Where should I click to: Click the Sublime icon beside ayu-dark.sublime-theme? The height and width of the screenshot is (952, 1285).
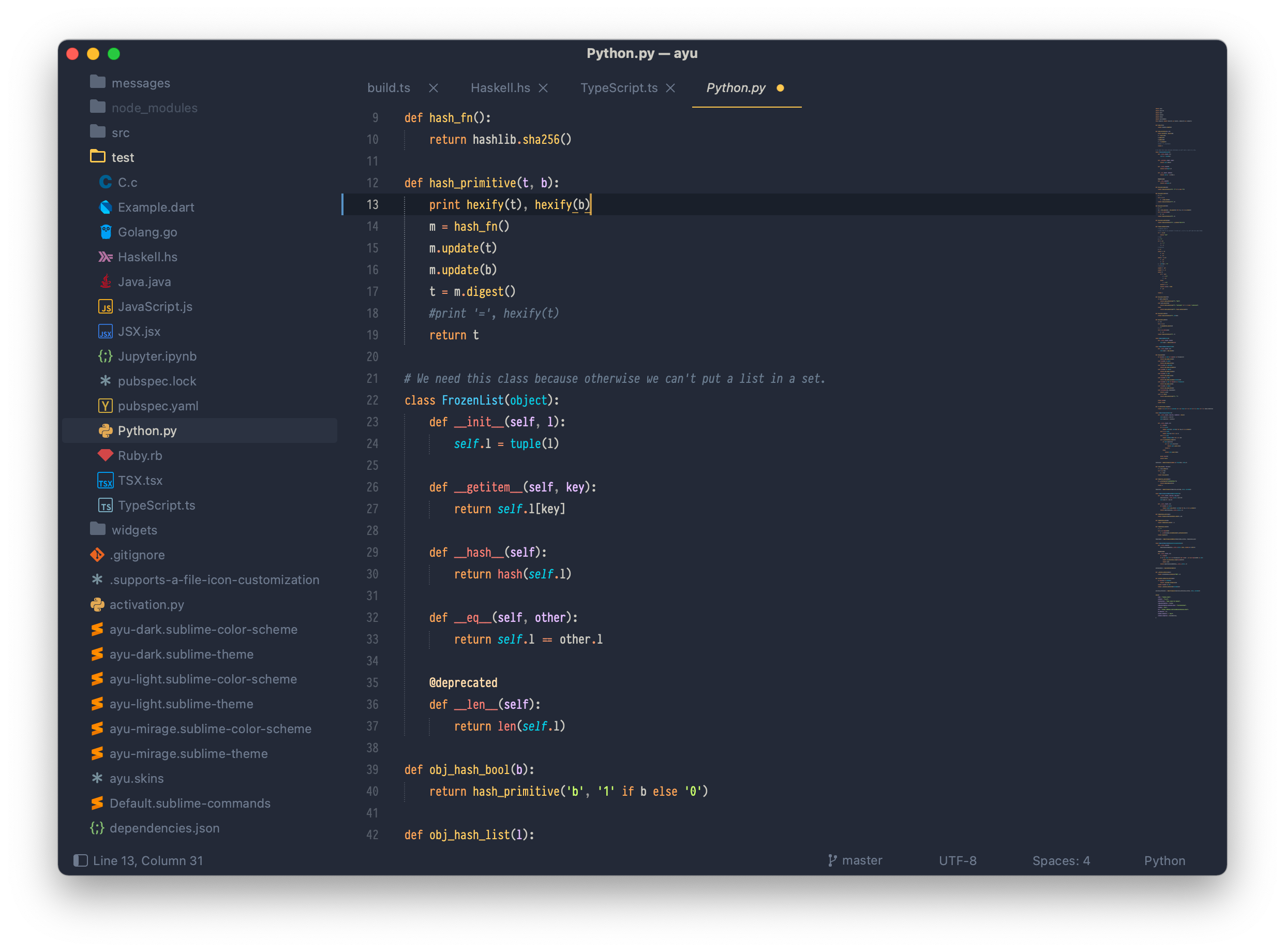97,654
